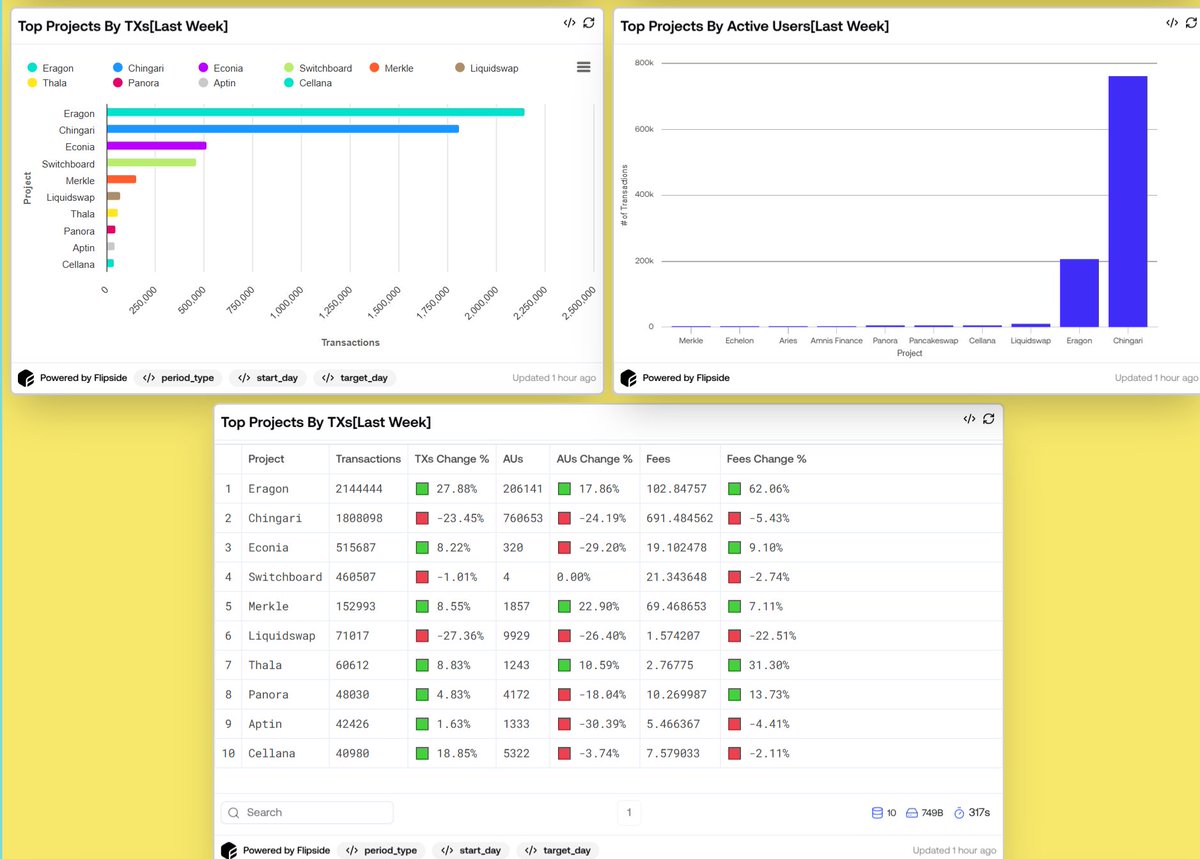Sort table by Fees Change % header

click(x=766, y=459)
